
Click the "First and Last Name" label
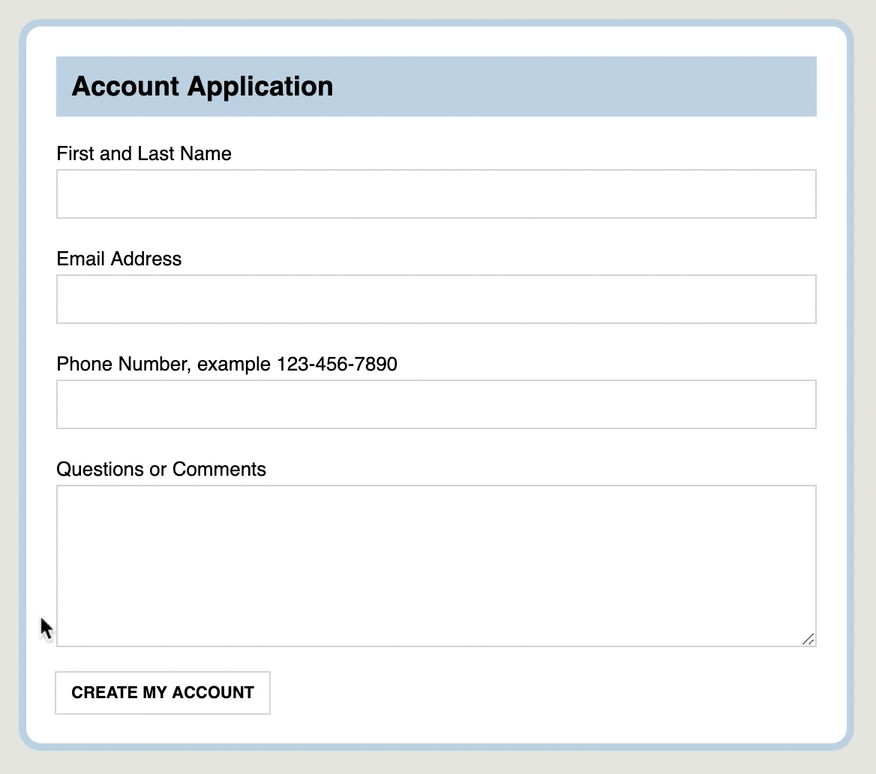click(144, 154)
